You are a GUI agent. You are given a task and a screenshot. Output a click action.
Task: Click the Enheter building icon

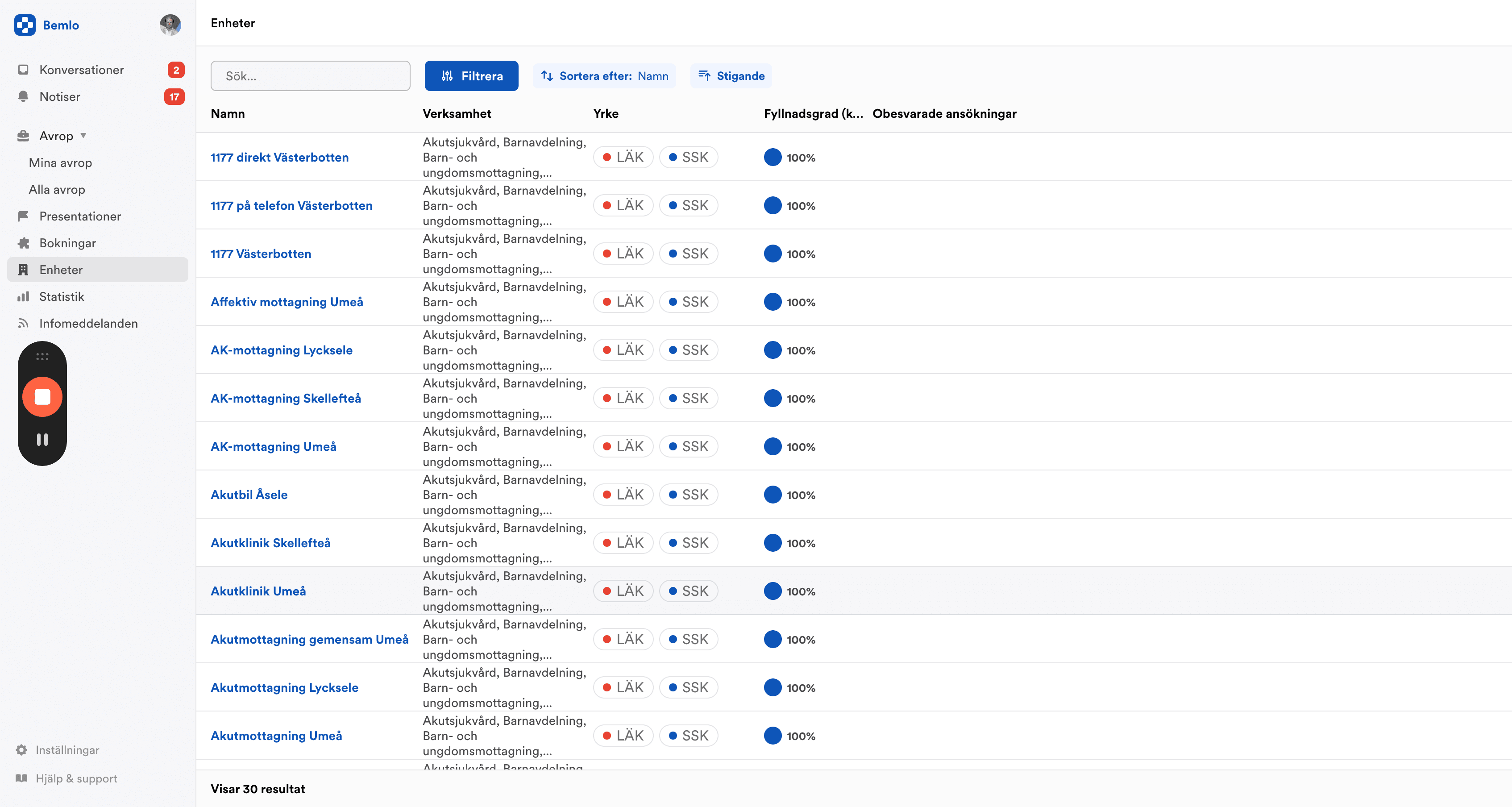coord(23,270)
